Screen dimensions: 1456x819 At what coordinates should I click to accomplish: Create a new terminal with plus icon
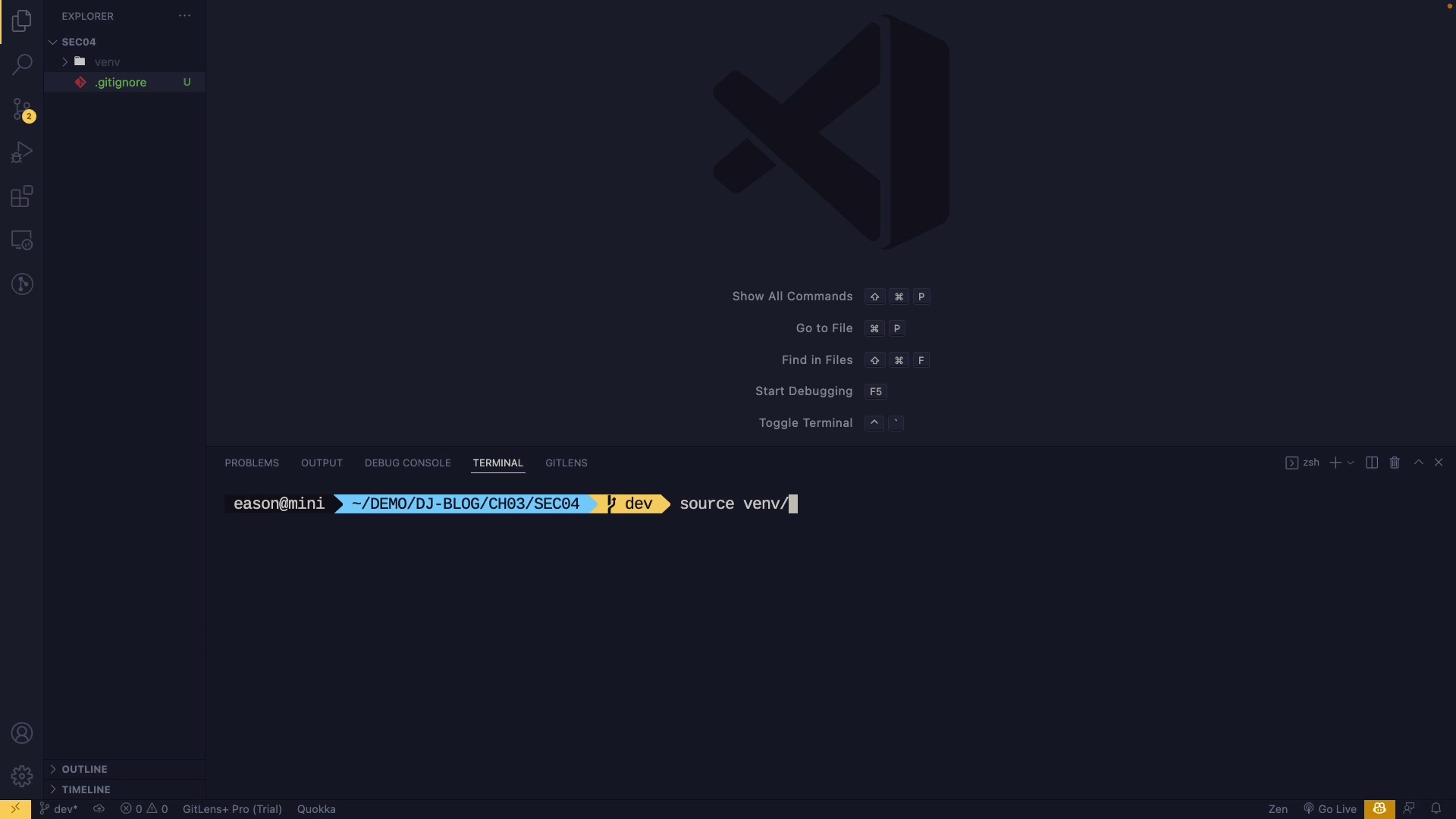(x=1335, y=463)
